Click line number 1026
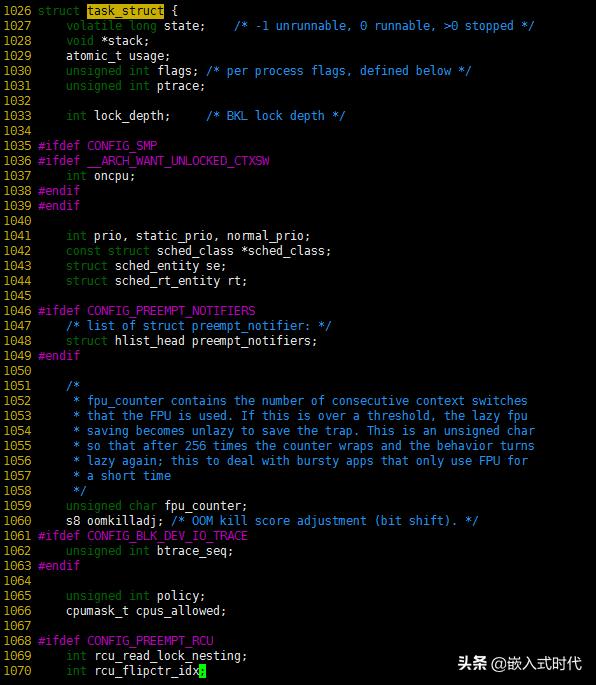Screen dimensions: 596x685 [17, 10]
